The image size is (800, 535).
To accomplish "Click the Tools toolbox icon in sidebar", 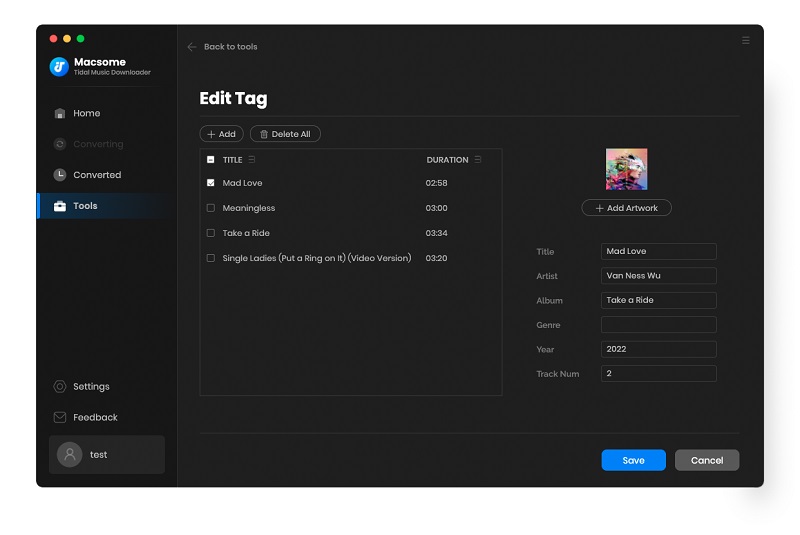I will coord(60,206).
